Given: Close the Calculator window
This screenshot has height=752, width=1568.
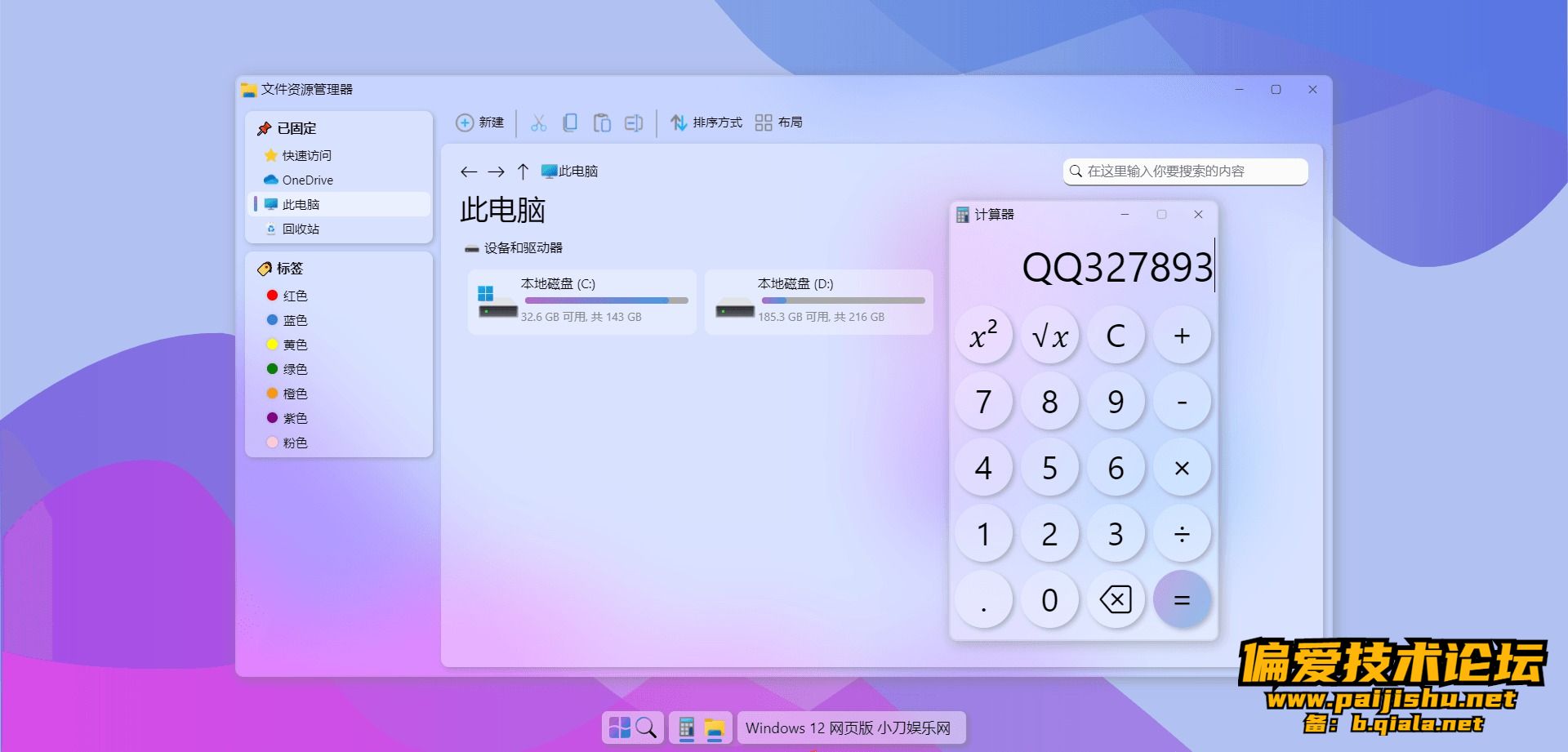Looking at the screenshot, I should [x=1198, y=214].
